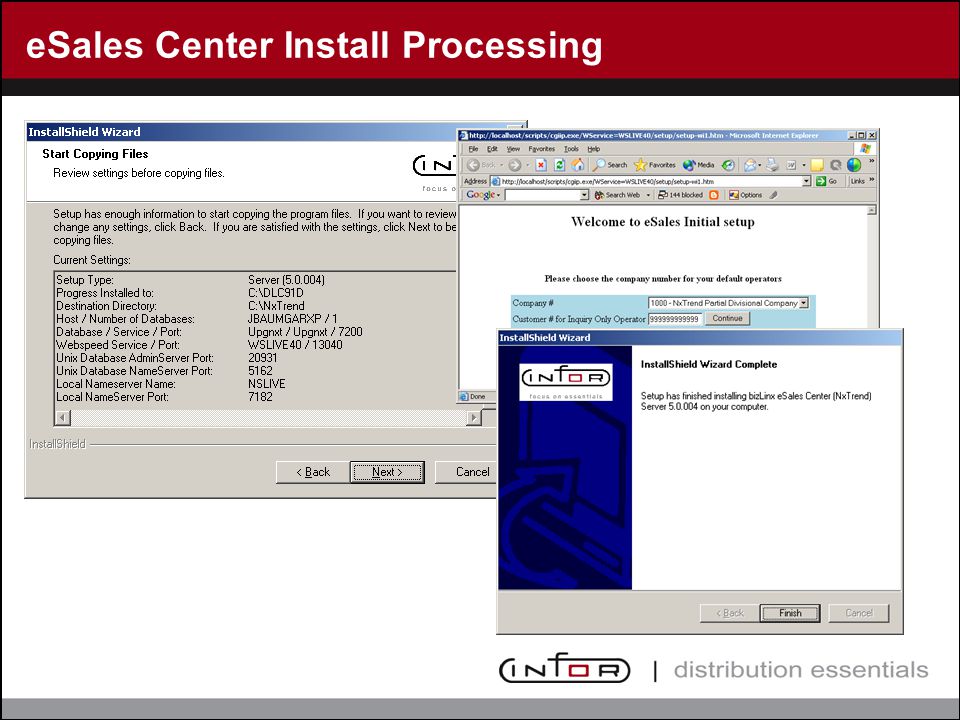
Task: Click the Edit with Word icon
Action: pyautogui.click(x=792, y=165)
